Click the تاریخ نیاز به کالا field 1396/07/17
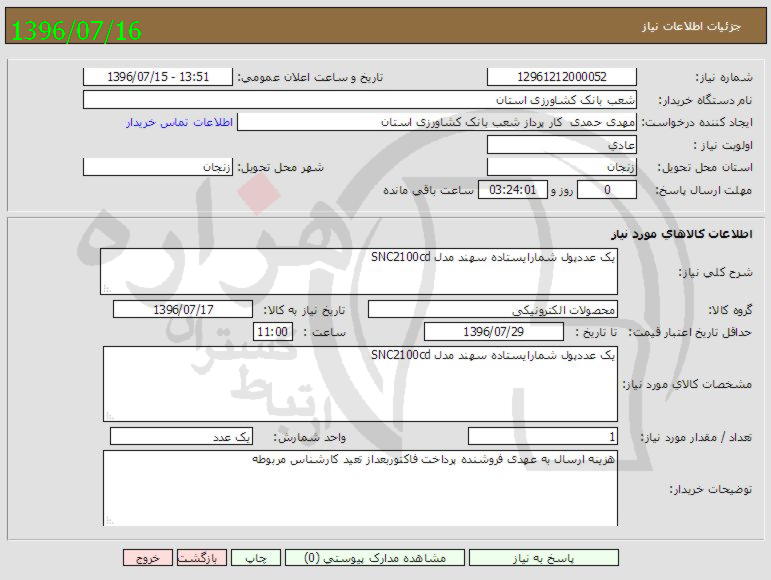771x580 pixels. 183,310
